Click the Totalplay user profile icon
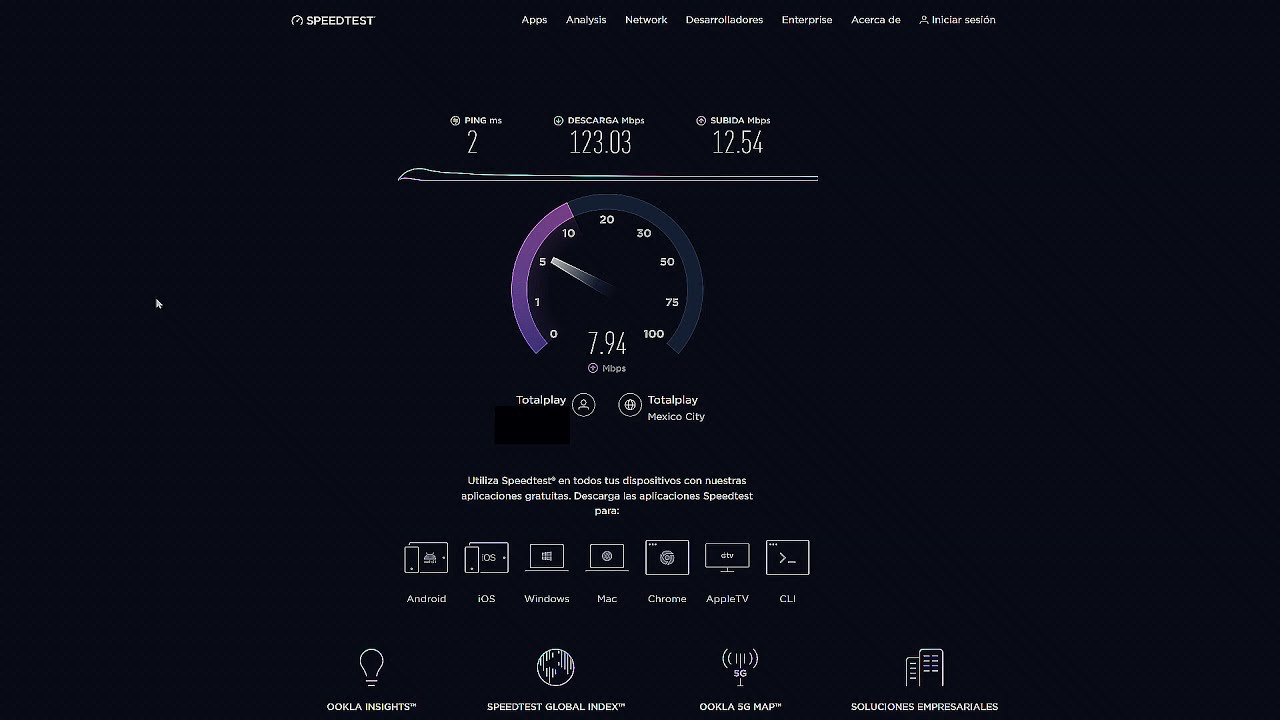Image resolution: width=1280 pixels, height=720 pixels. [584, 404]
